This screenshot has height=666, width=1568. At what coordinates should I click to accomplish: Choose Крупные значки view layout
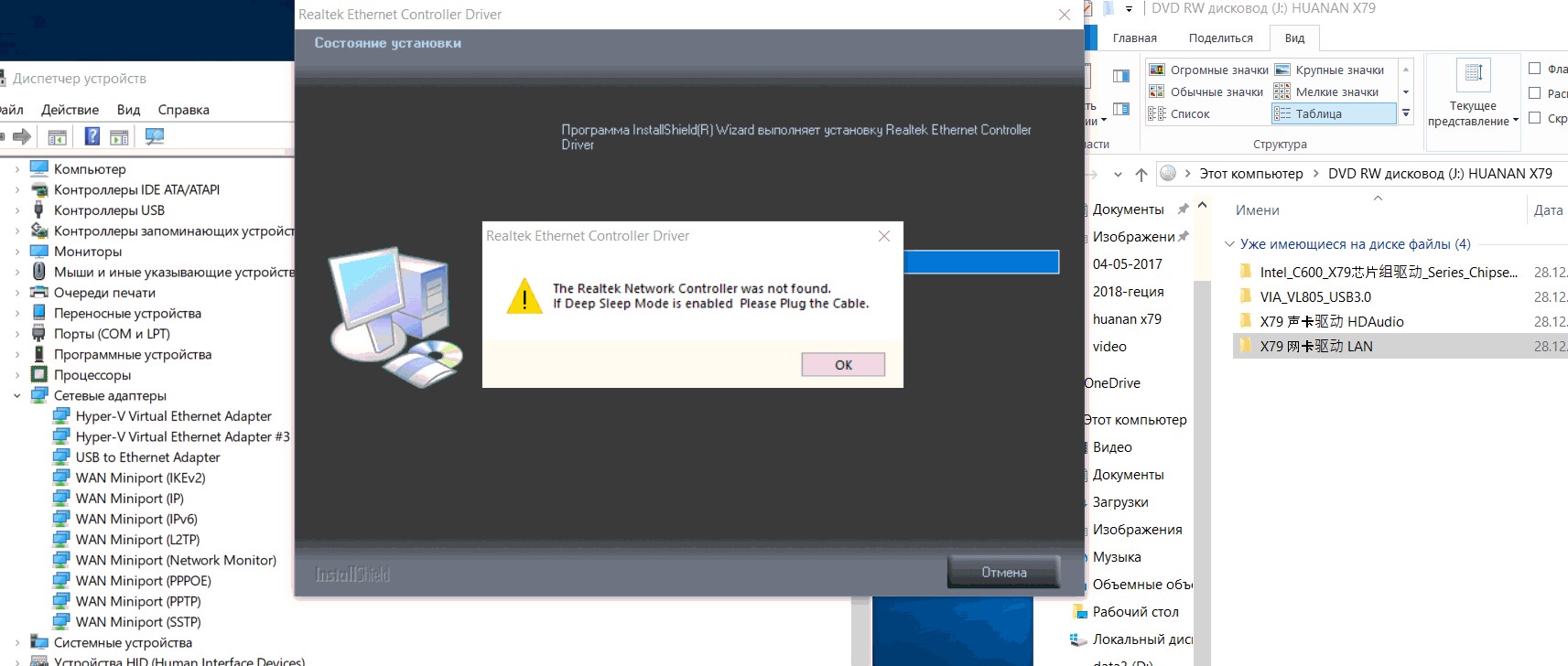1330,70
